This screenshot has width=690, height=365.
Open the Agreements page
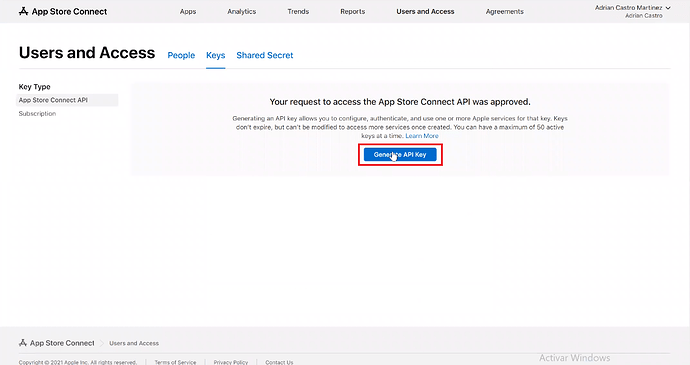[505, 11]
